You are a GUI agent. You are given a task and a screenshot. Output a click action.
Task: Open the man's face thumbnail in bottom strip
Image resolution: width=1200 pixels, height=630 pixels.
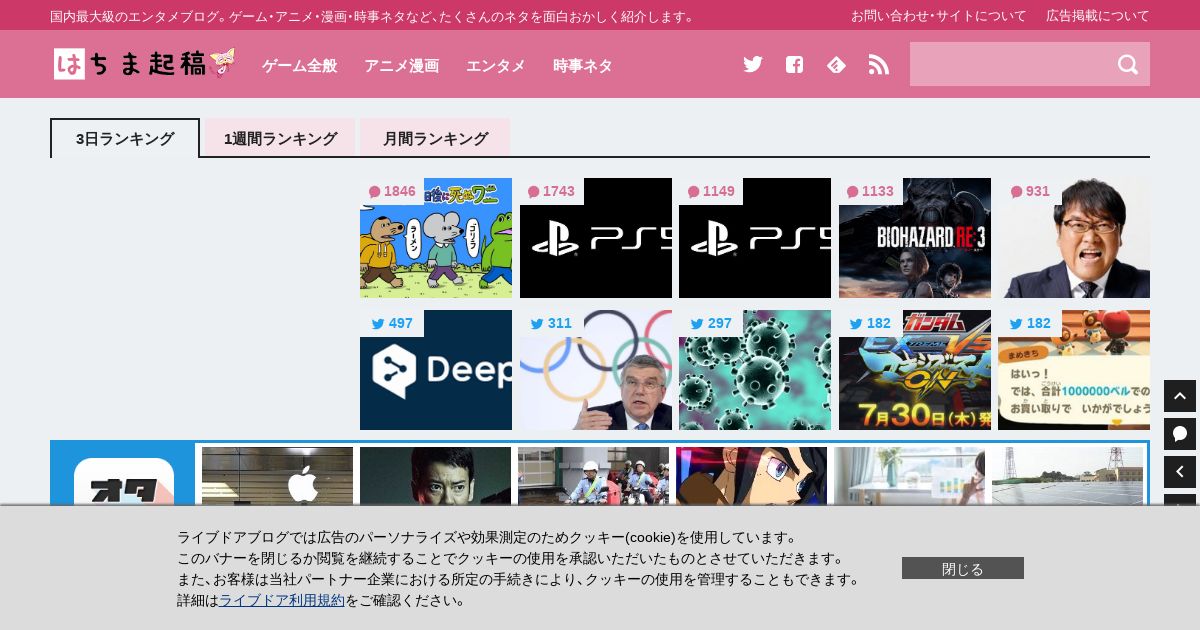click(x=435, y=476)
